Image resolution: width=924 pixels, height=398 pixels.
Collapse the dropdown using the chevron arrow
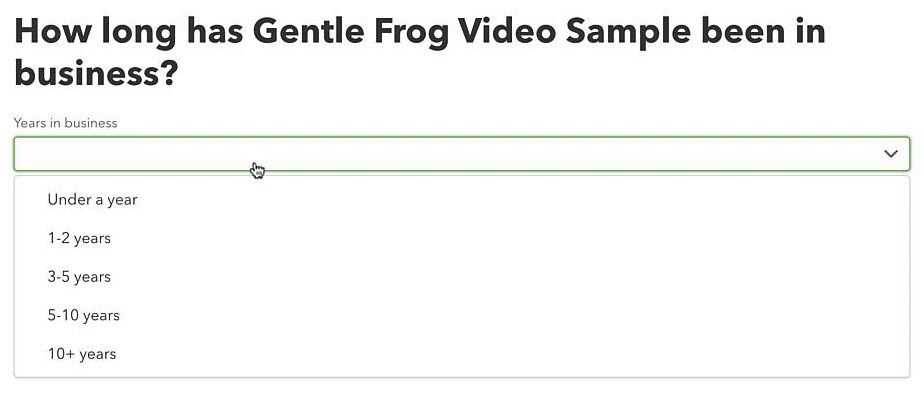click(890, 154)
